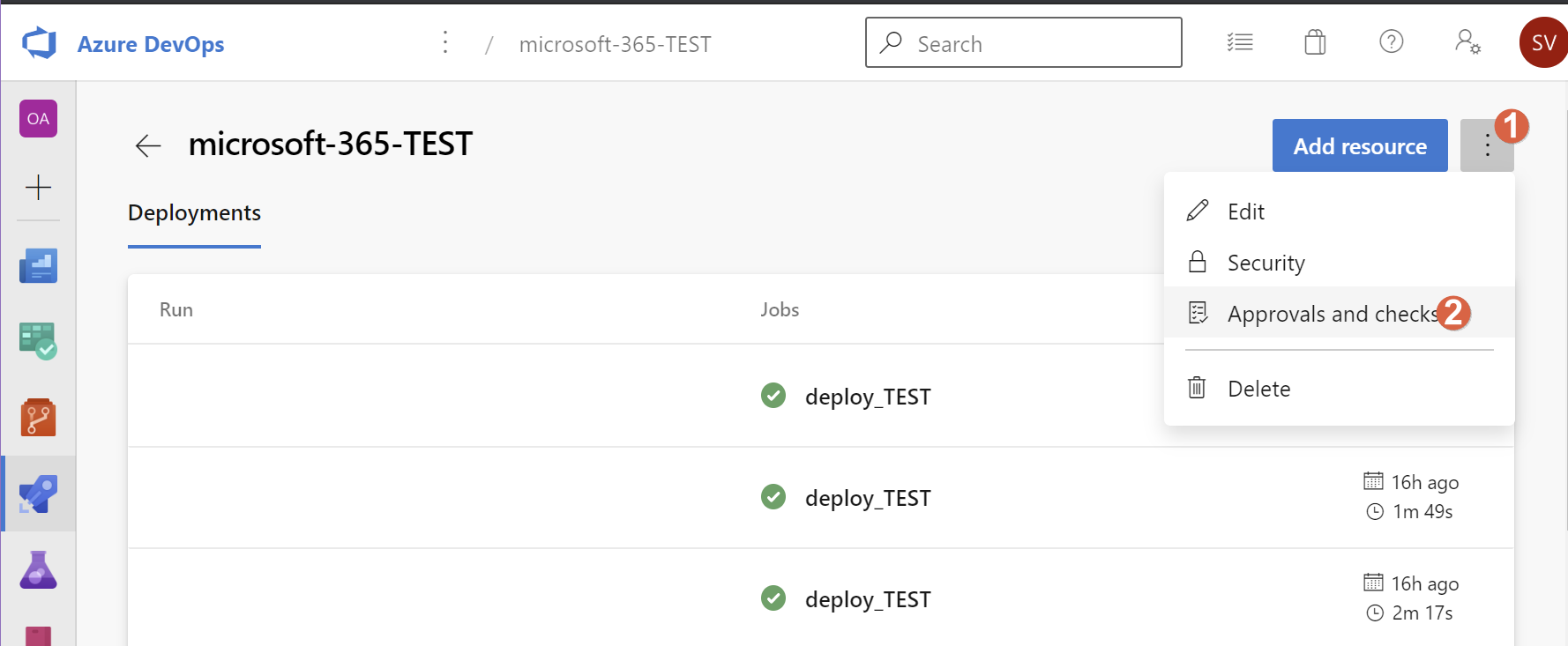Open Repos in the sidebar
The height and width of the screenshot is (646, 1568).
coord(38,418)
